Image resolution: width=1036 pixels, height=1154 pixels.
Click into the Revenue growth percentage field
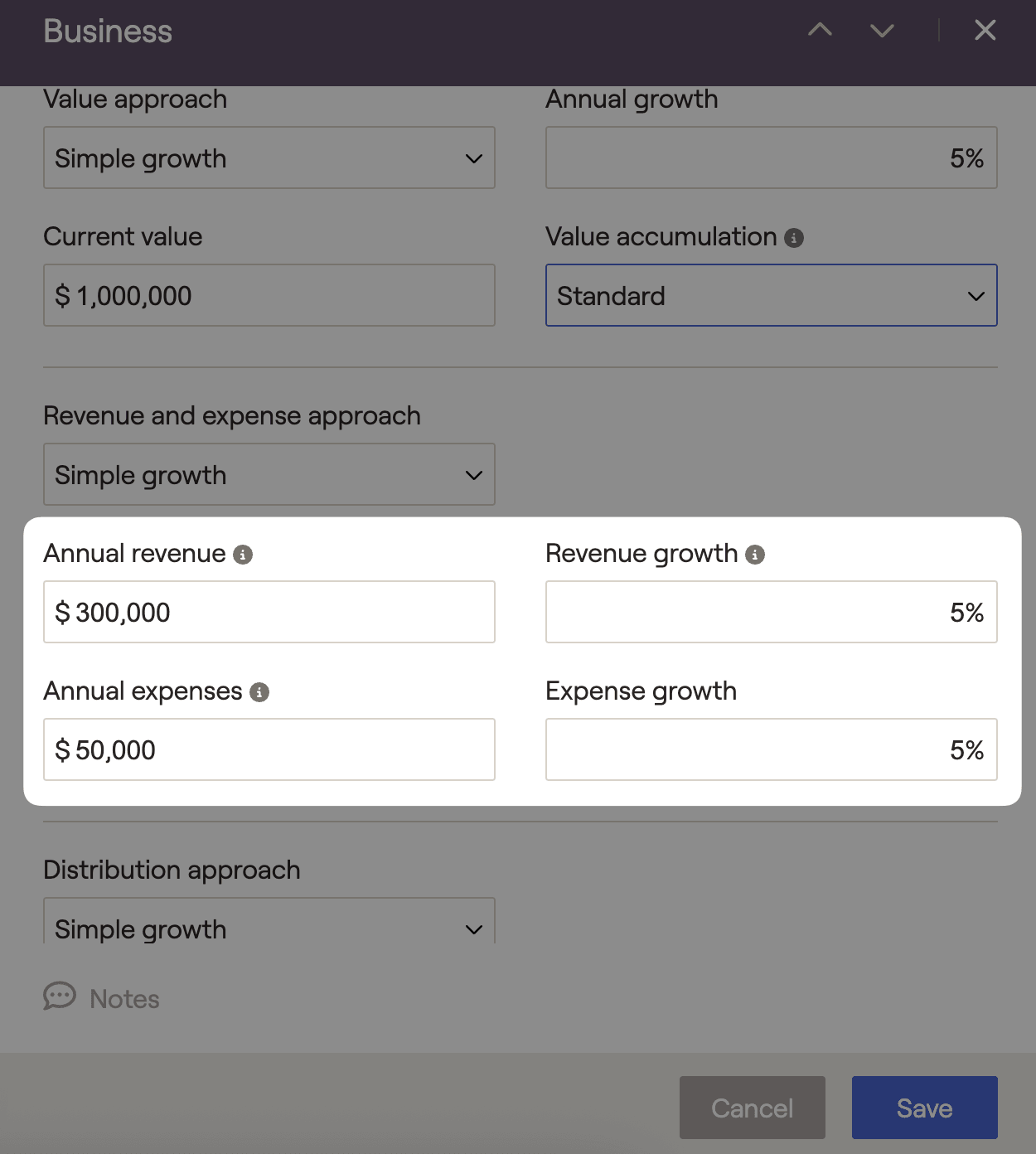click(x=771, y=612)
